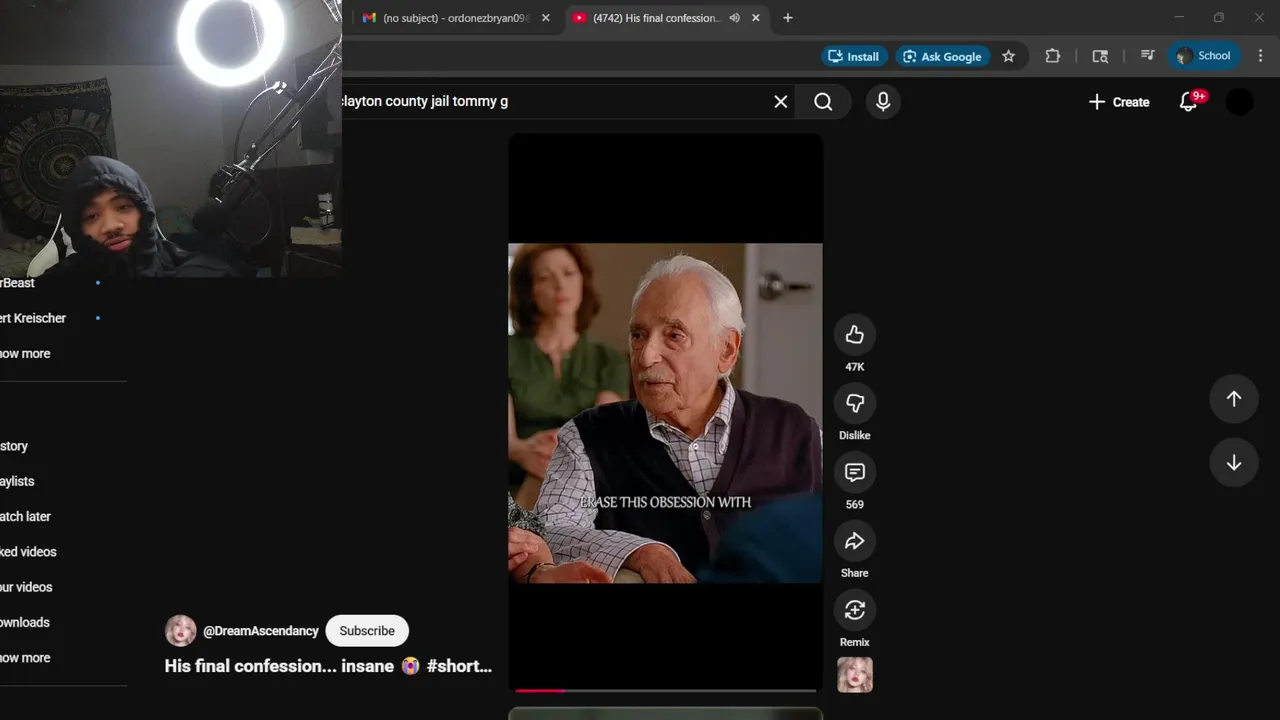
Task: Remix this Short
Action: coord(854,610)
